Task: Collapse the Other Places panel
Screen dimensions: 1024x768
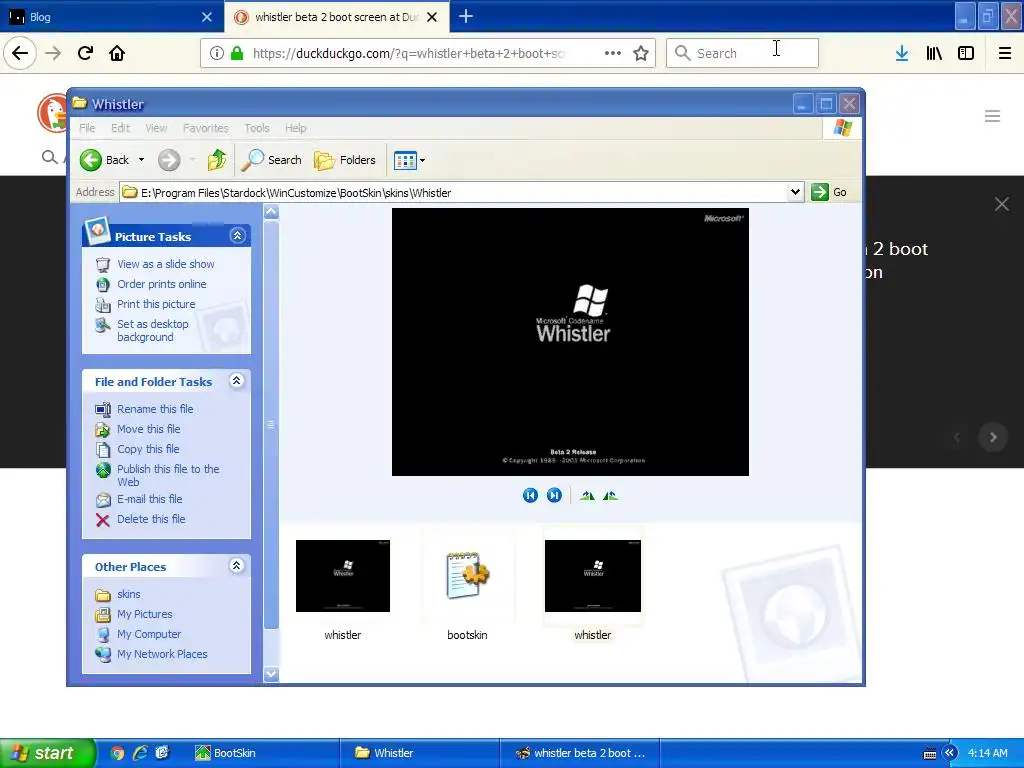Action: click(236, 566)
